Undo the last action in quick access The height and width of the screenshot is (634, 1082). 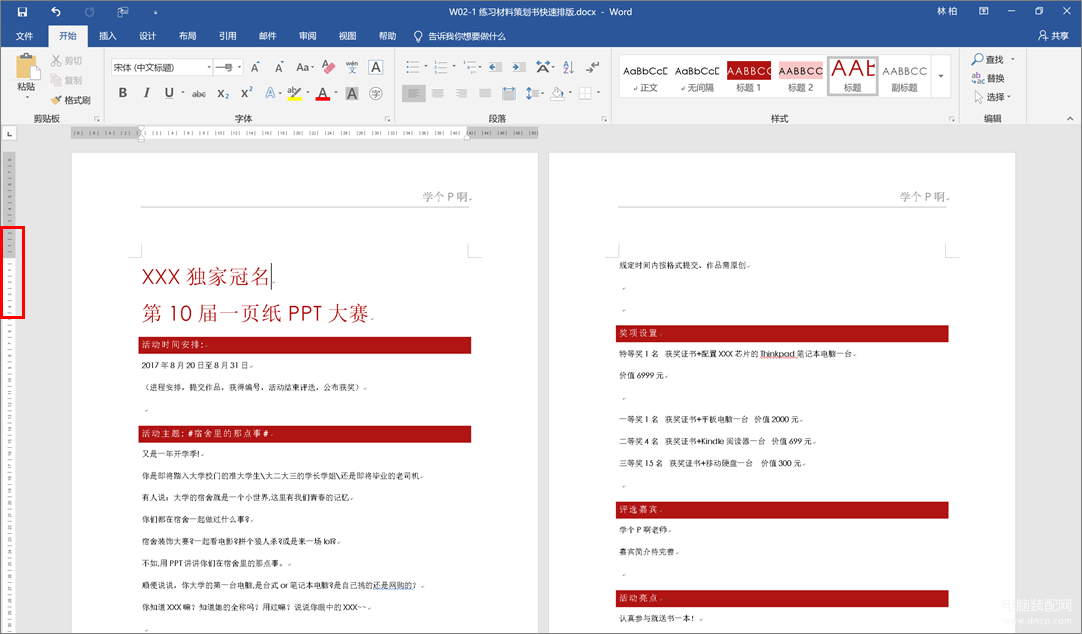point(56,12)
